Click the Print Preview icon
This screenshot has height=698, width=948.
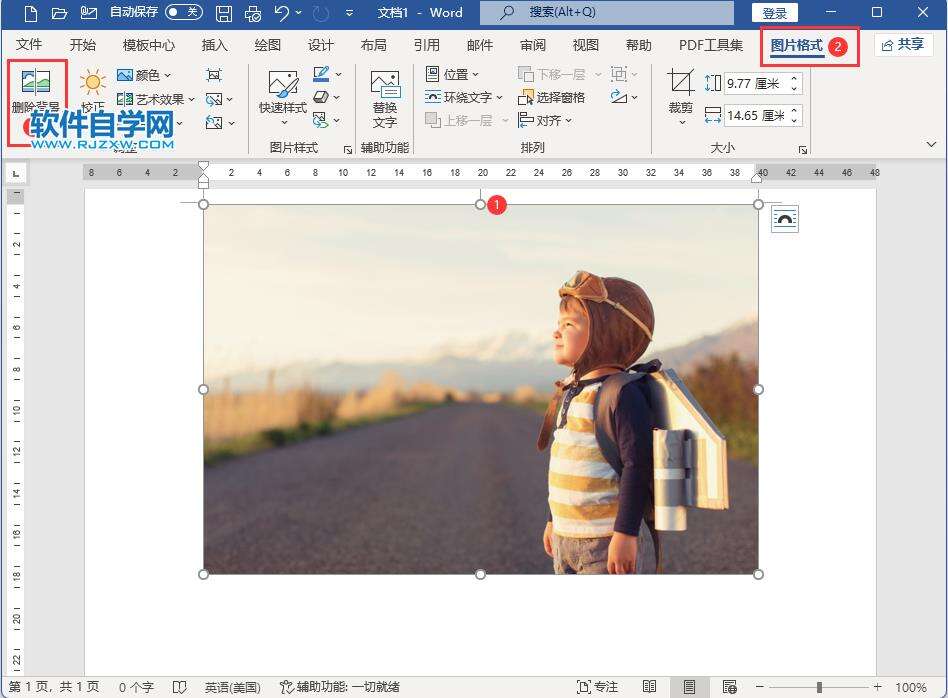(253, 13)
